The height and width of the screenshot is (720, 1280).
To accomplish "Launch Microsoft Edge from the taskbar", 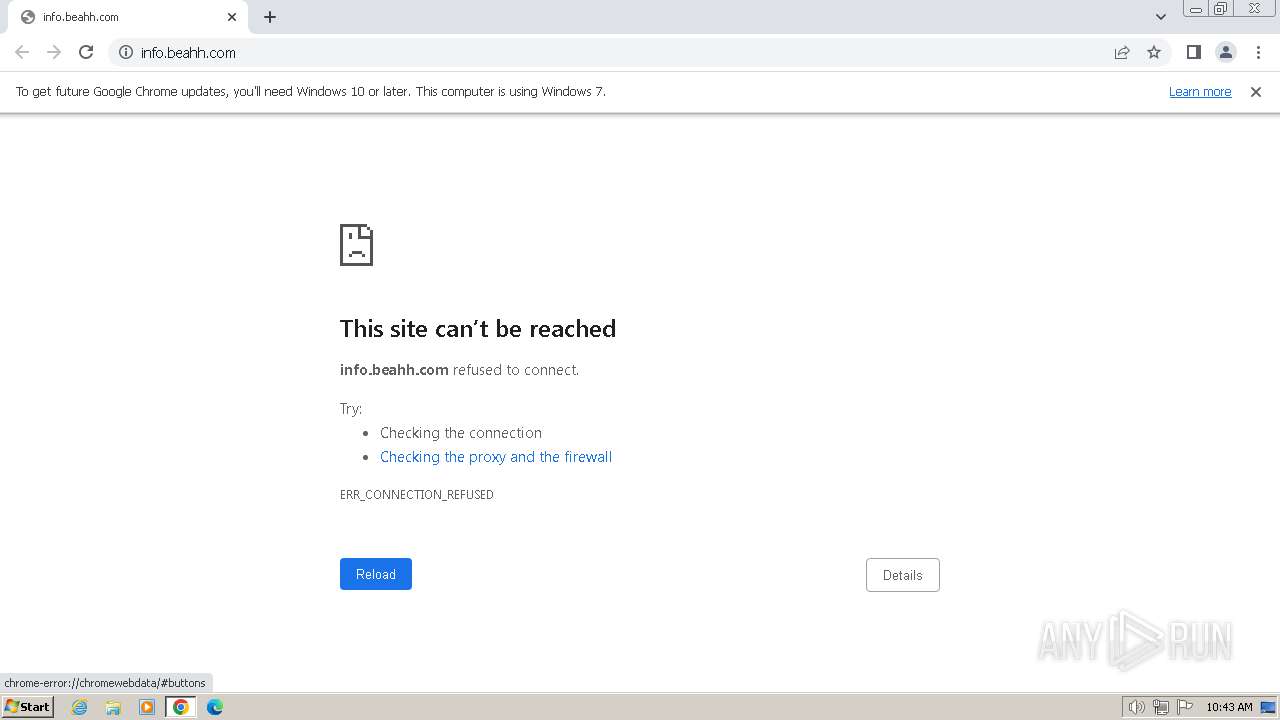I will point(215,707).
